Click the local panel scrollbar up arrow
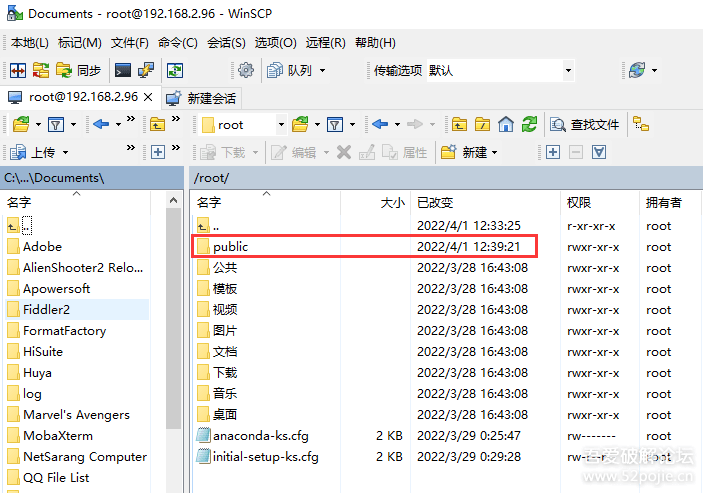The width and height of the screenshot is (703, 493). 174,200
